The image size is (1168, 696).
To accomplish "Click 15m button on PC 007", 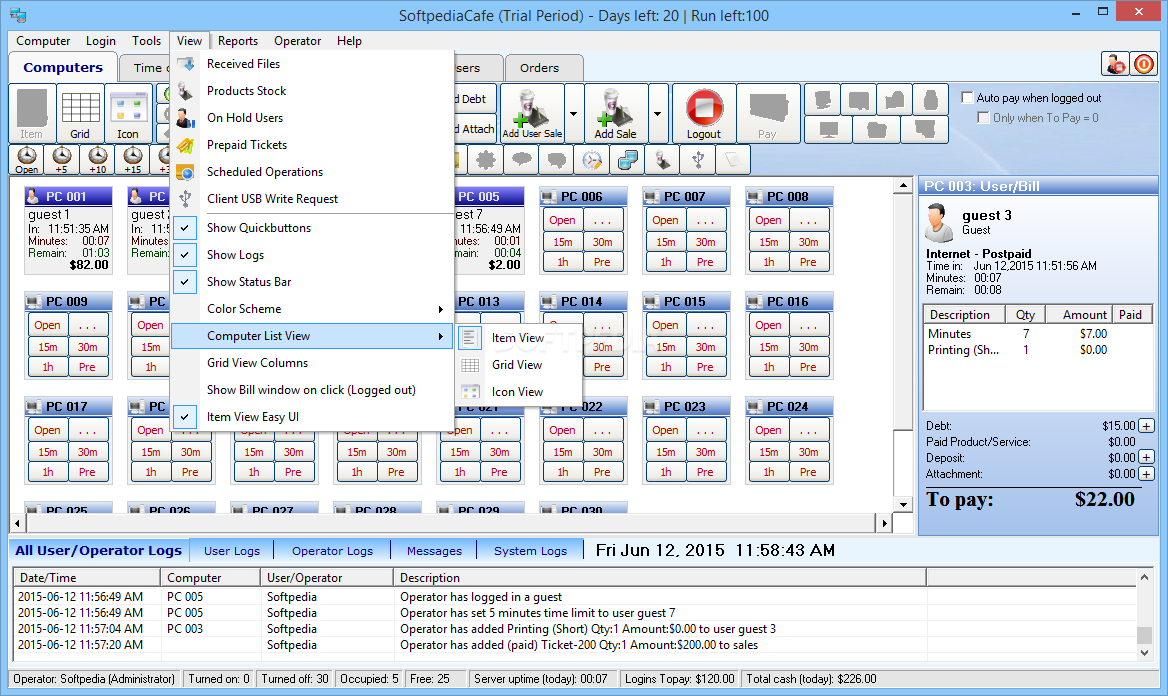I will (x=666, y=242).
